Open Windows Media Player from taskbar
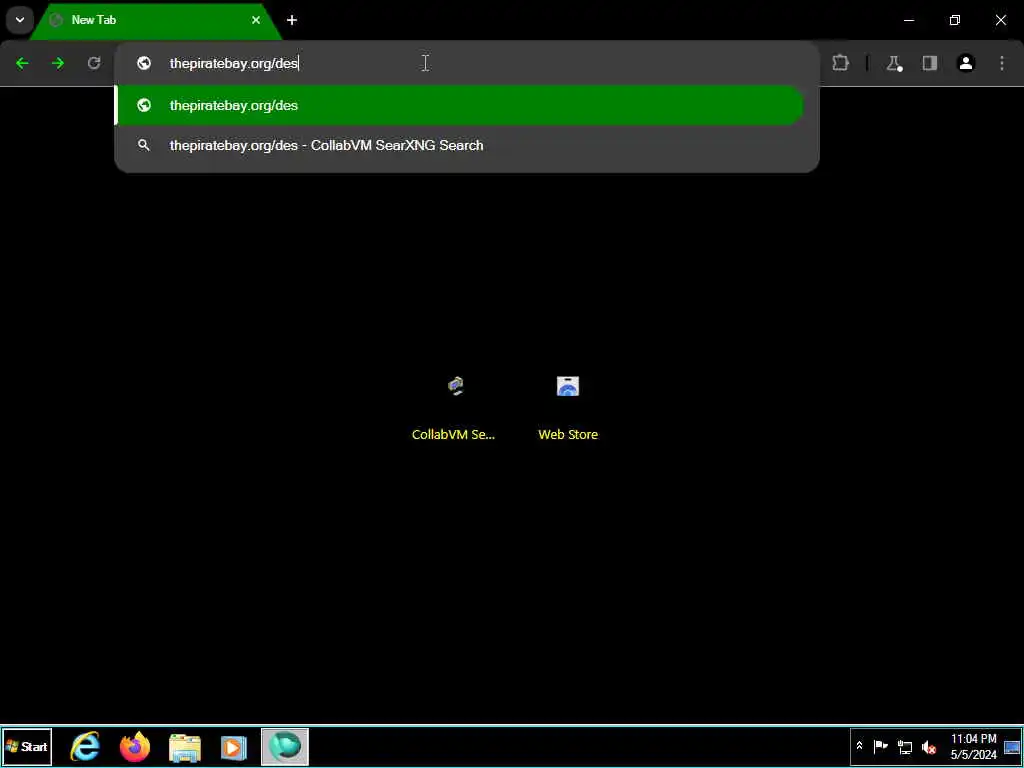This screenshot has width=1024, height=768. 234,746
